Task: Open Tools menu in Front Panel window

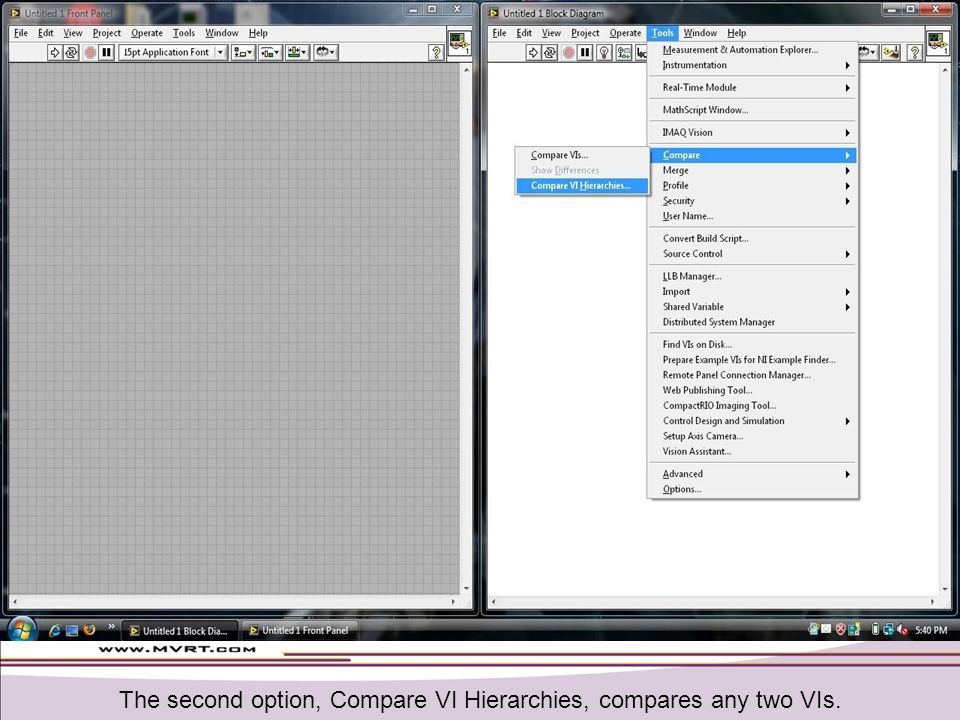Action: click(x=184, y=33)
